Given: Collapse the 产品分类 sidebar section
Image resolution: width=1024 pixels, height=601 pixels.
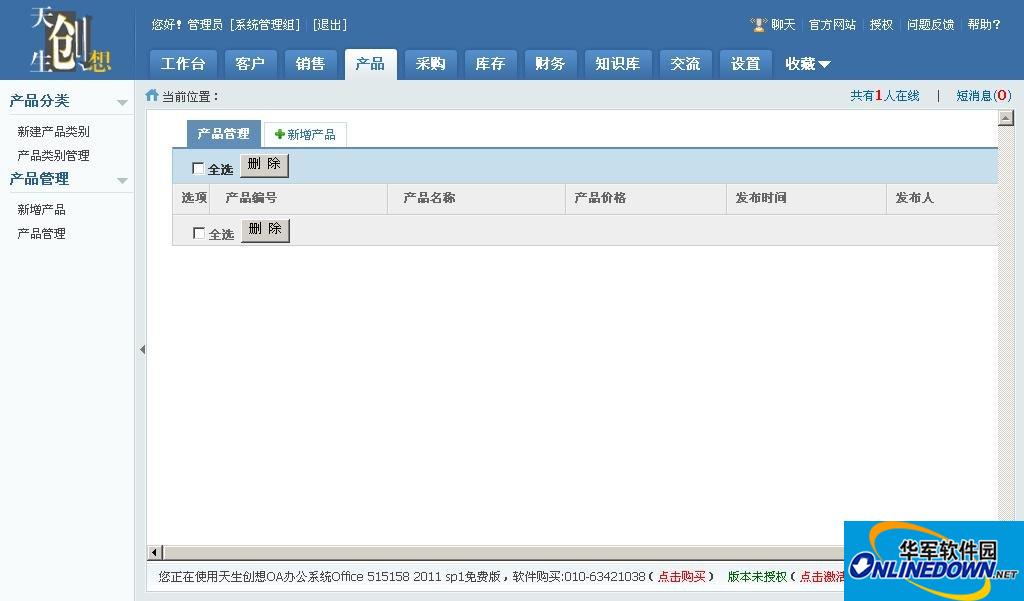Looking at the screenshot, I should [x=122, y=103].
